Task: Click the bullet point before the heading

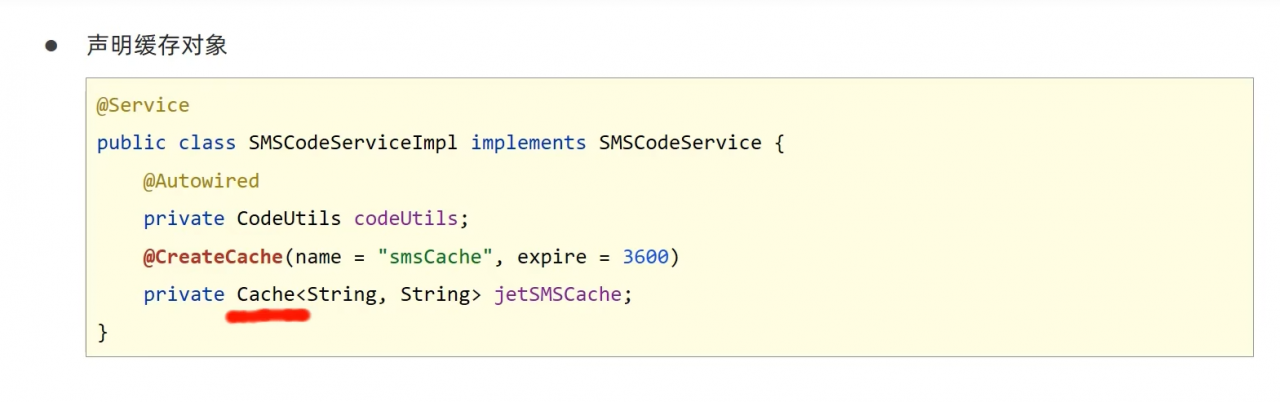Action: point(51,46)
